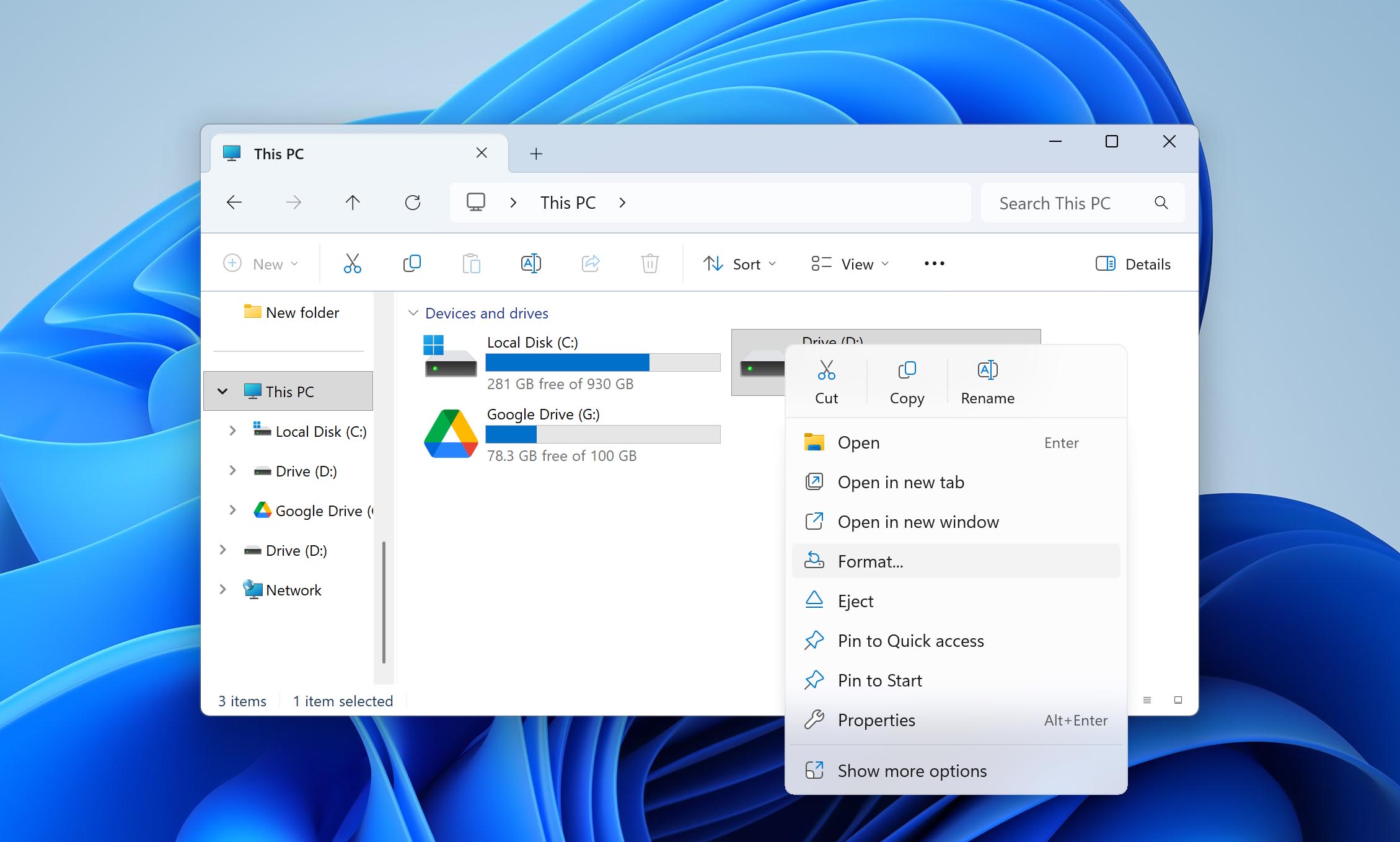Click the Local Disk C capacity bar
This screenshot has width=1400, height=842.
602,362
